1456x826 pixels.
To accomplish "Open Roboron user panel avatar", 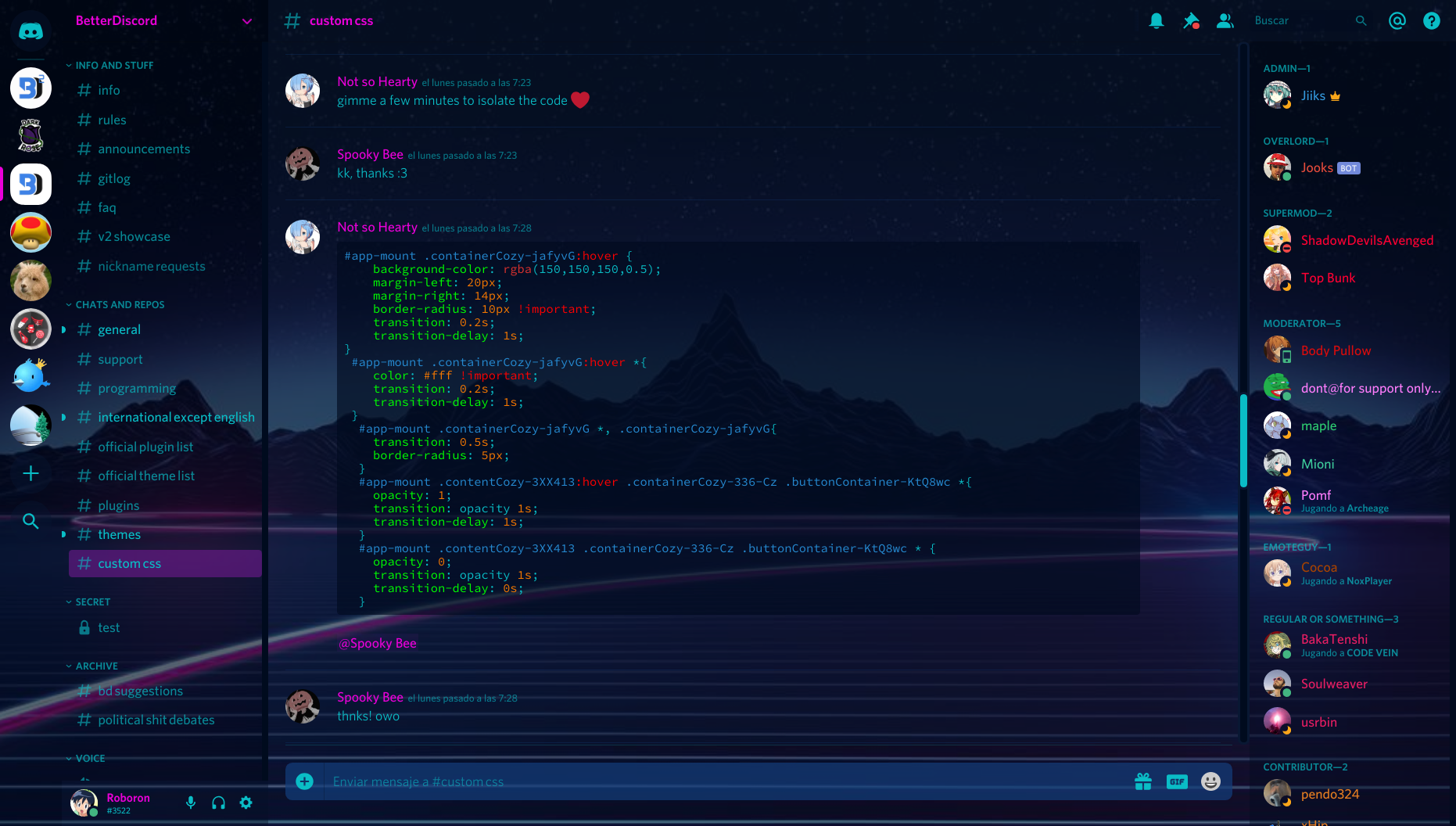I will [84, 803].
